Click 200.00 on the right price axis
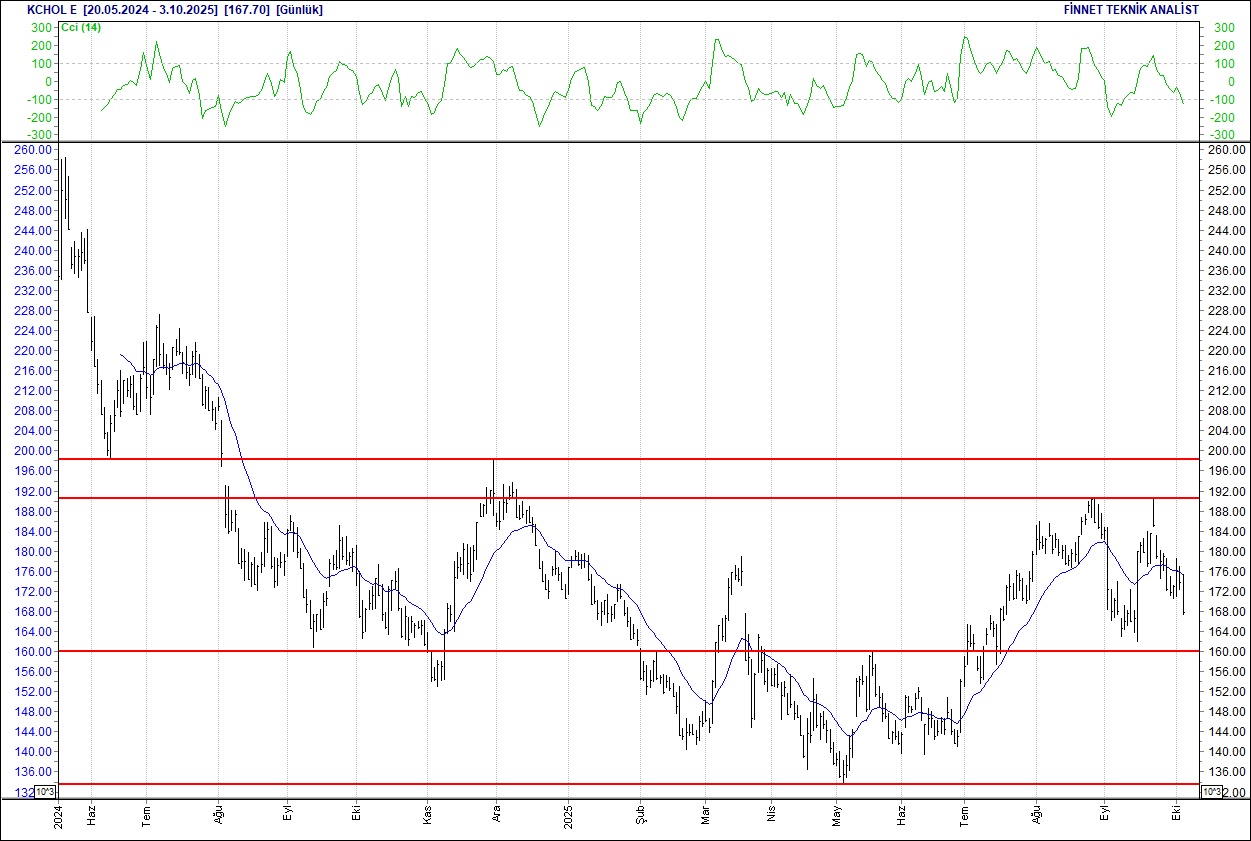Image resolution: width=1251 pixels, height=841 pixels. point(1225,451)
